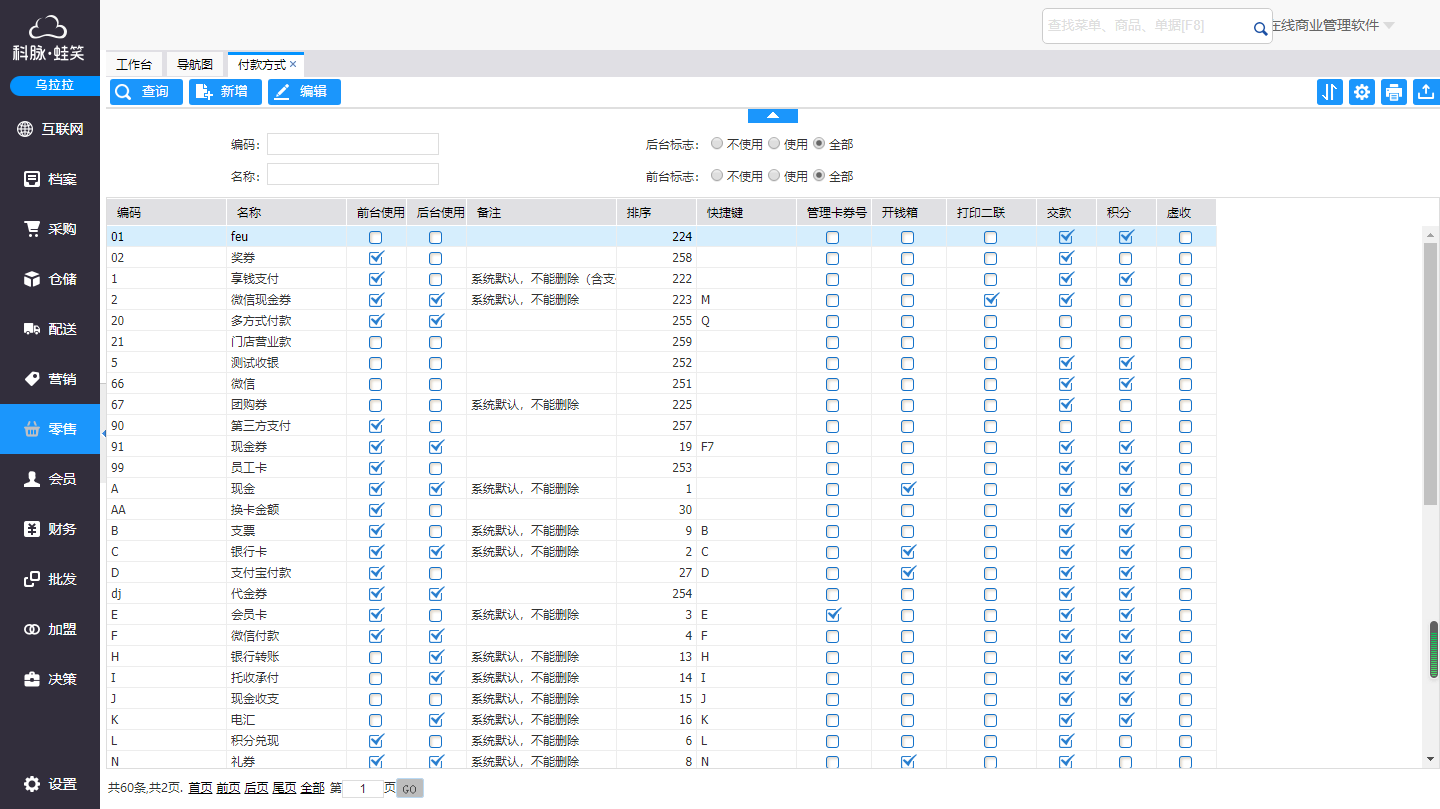Click the 快捷键 column header
This screenshot has height=809, width=1440.
click(747, 212)
